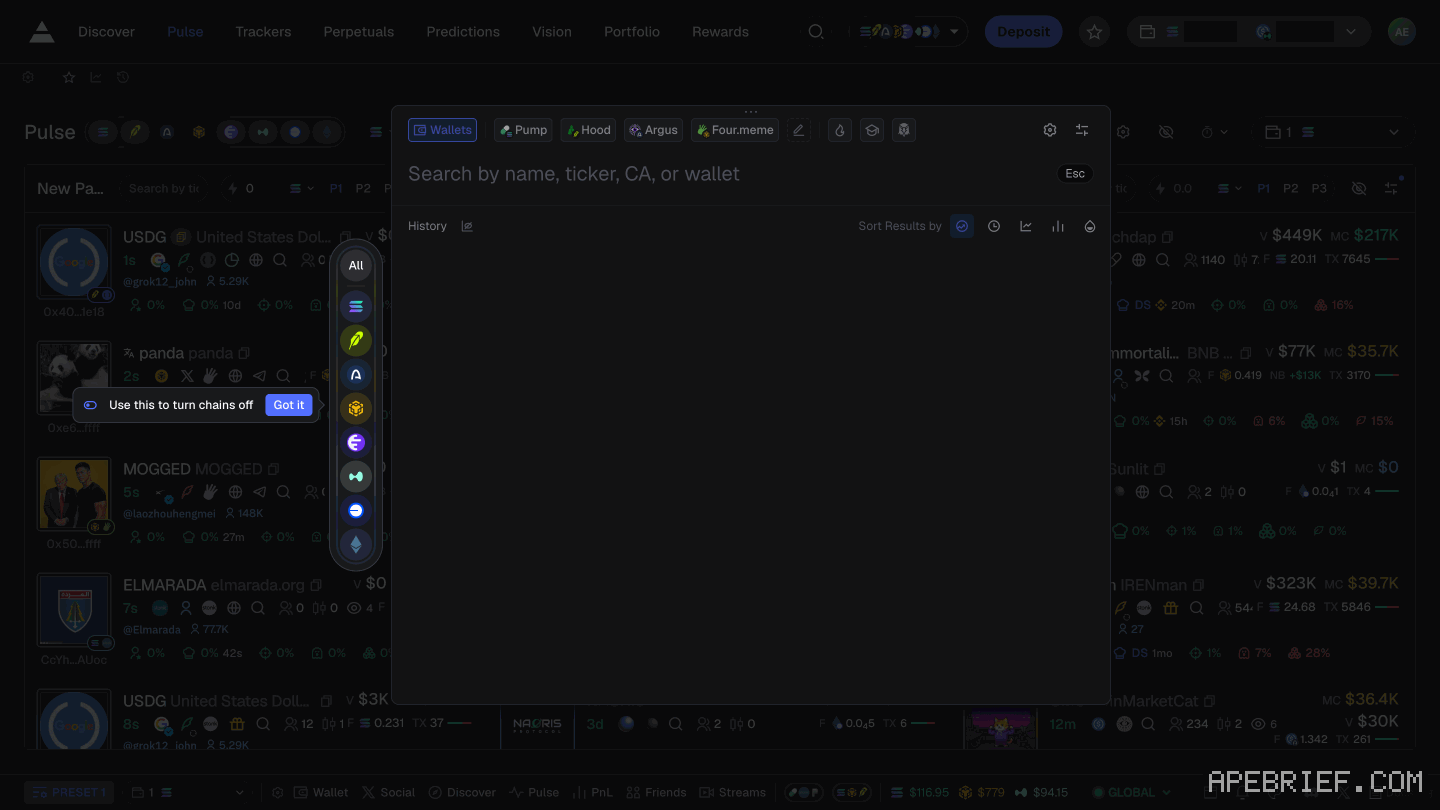Expand right column wallet selector dropdown
Viewport: 1440px width, 810px height.
[x=1333, y=132]
